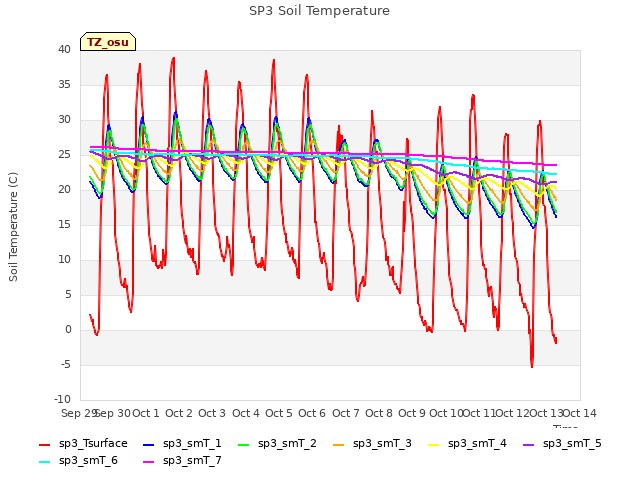
Task: Click the green sp3_smT_2 legend swatch
Action: tap(243, 444)
